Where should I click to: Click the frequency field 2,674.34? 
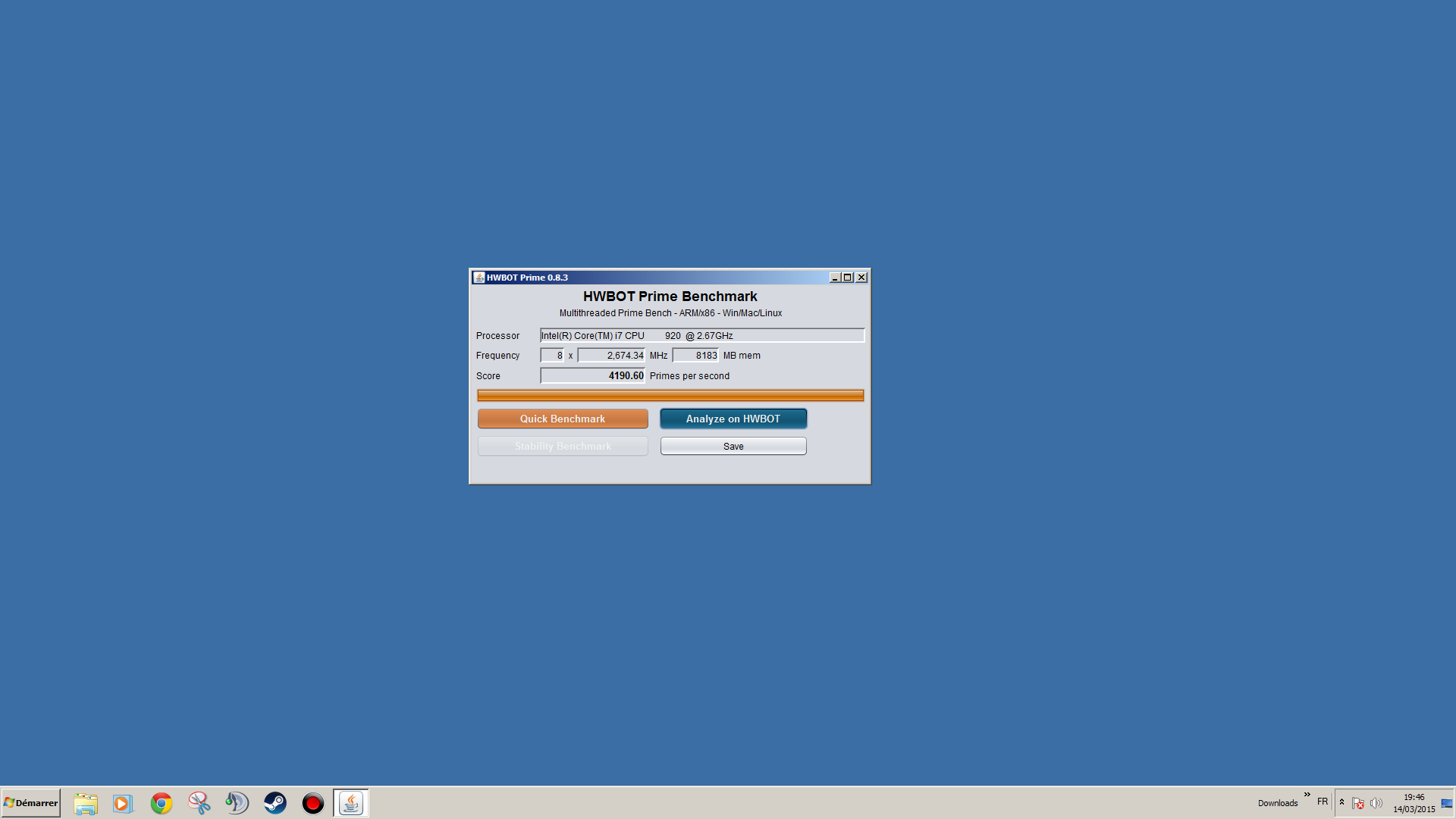click(x=611, y=355)
